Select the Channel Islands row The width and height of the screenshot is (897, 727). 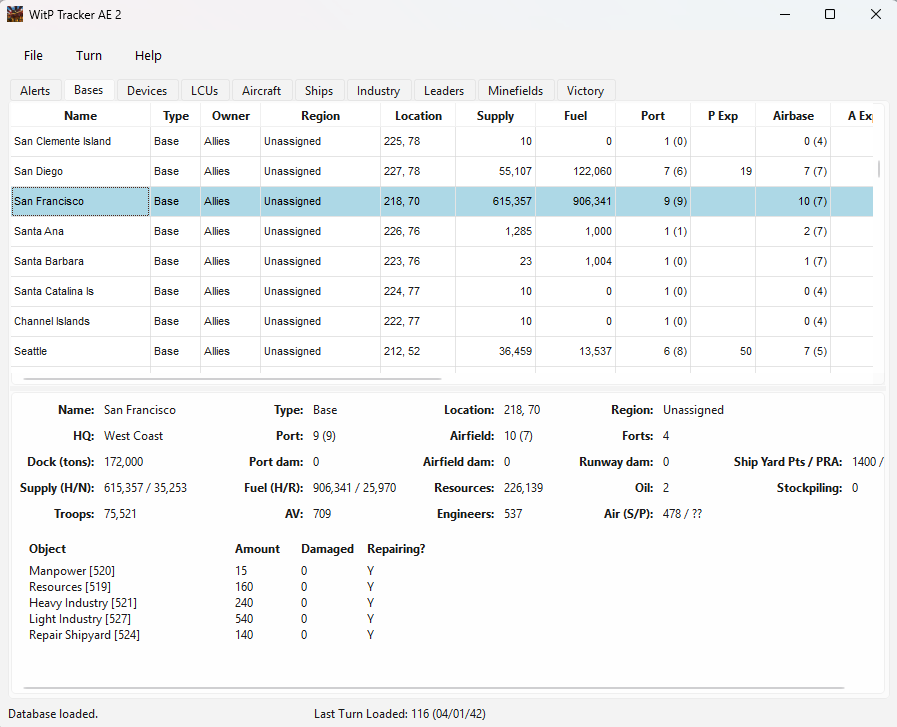pyautogui.click(x=442, y=321)
